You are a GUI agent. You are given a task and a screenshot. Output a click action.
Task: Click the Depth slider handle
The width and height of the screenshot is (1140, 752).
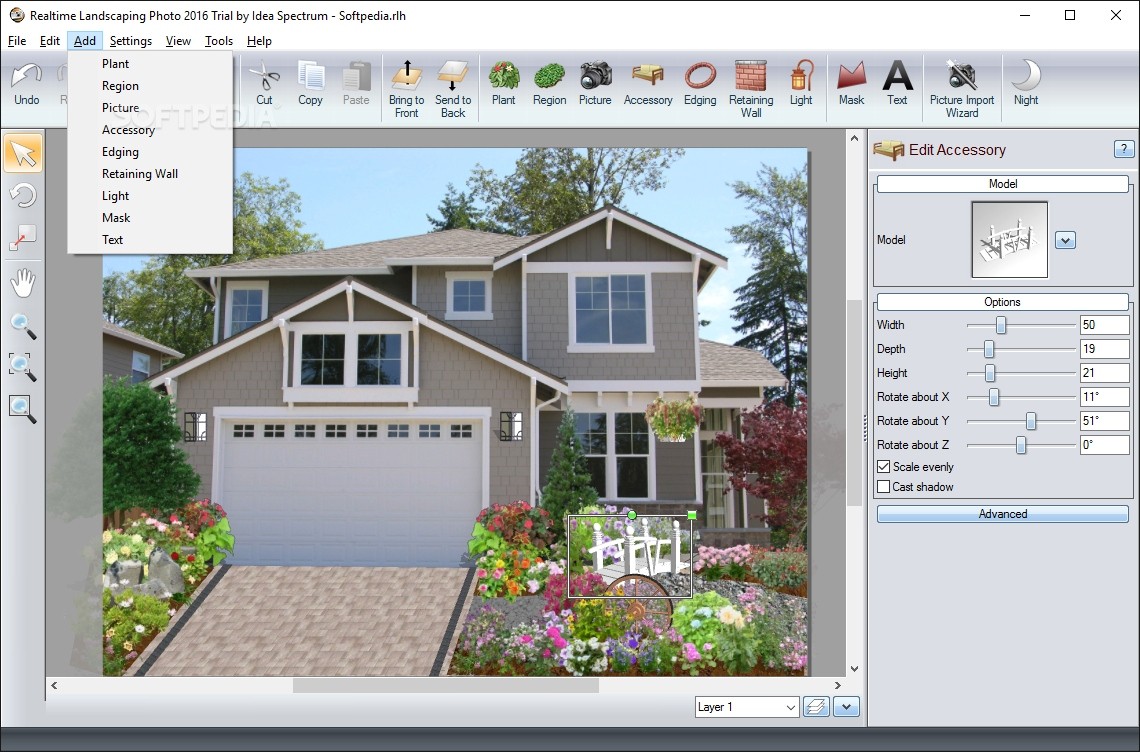(x=989, y=349)
